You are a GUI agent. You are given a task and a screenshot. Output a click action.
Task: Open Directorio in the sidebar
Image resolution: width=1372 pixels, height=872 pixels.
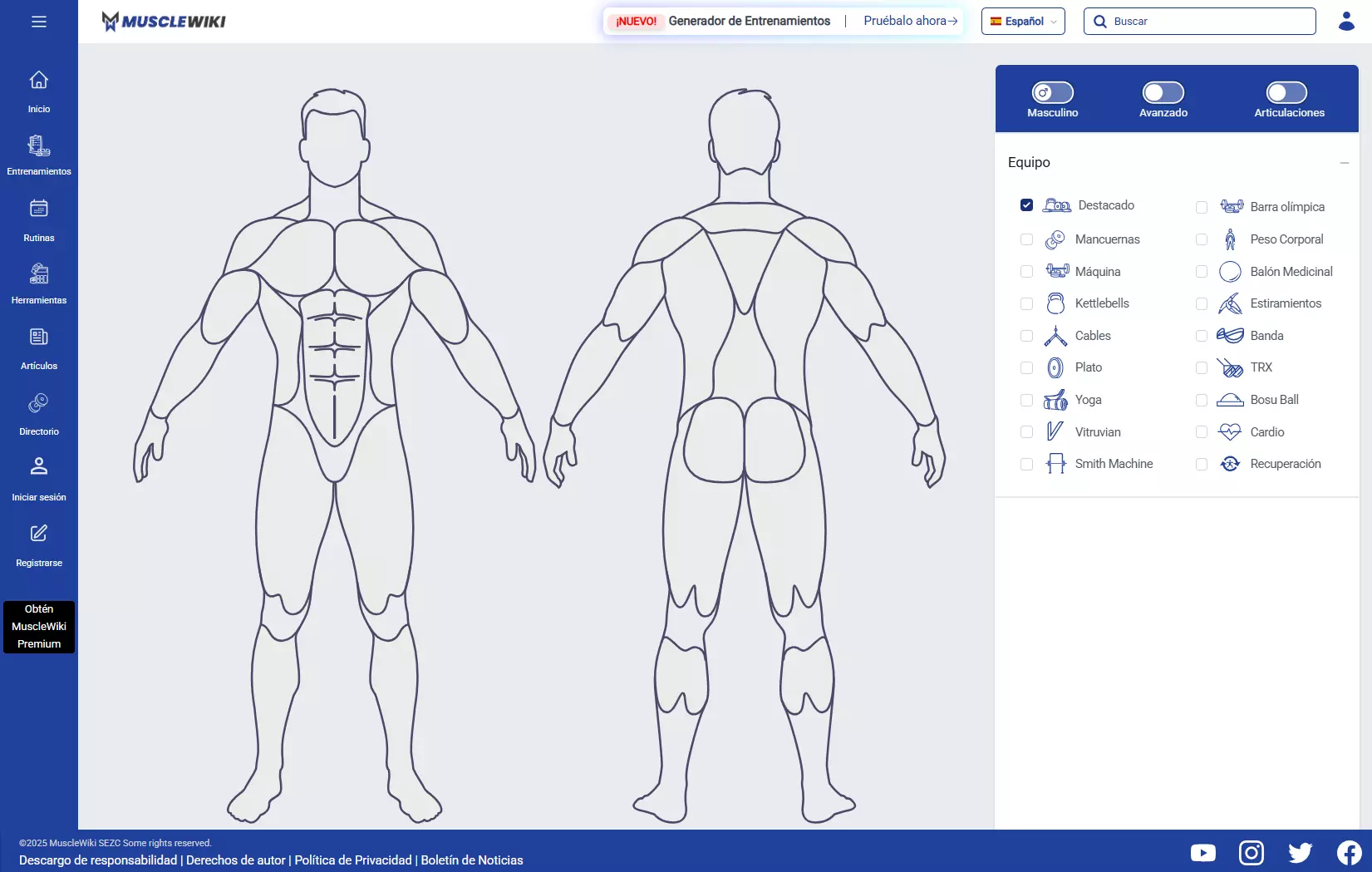39,415
